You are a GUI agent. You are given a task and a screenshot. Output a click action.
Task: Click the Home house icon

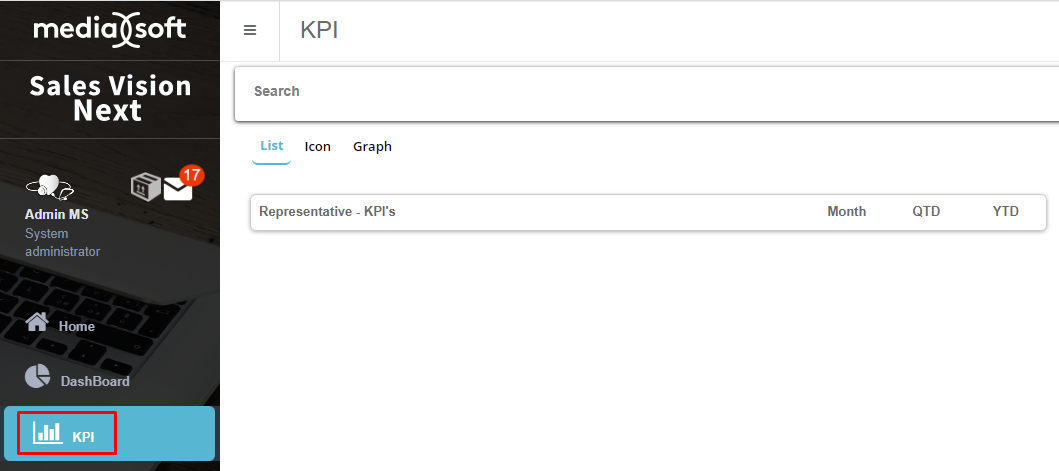37,322
